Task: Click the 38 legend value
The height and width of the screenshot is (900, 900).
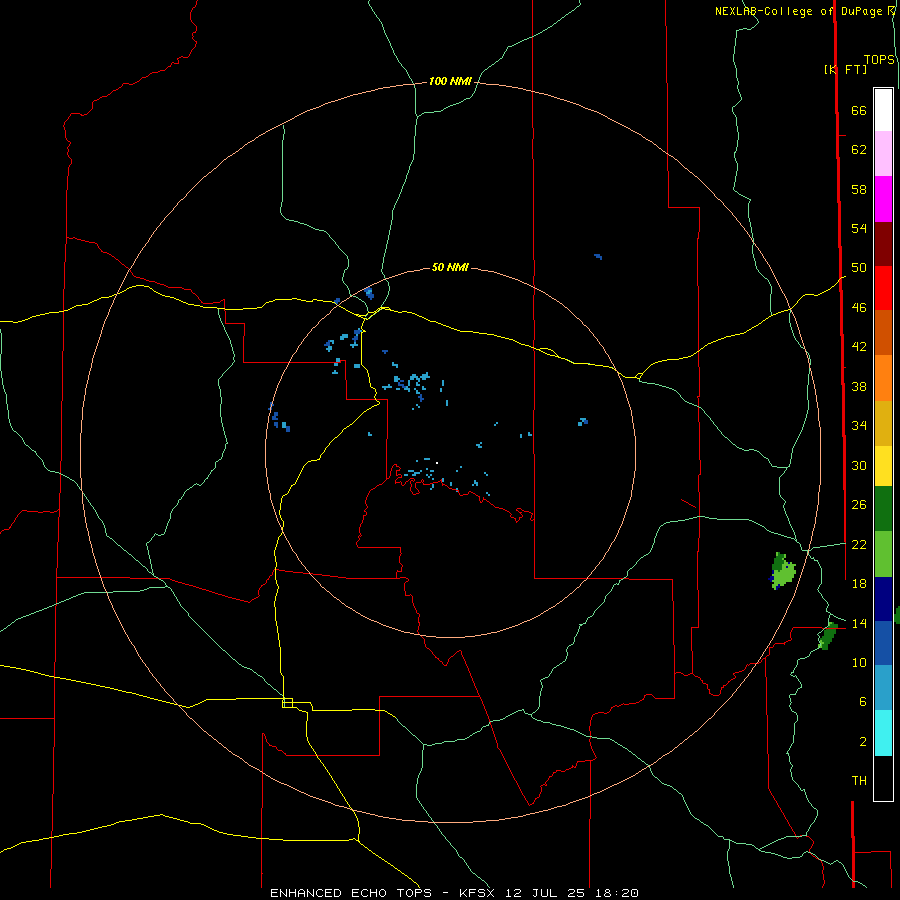Action: pos(859,386)
